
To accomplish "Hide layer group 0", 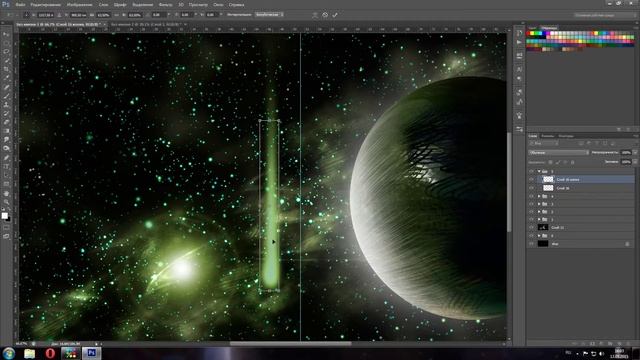I will [531, 236].
